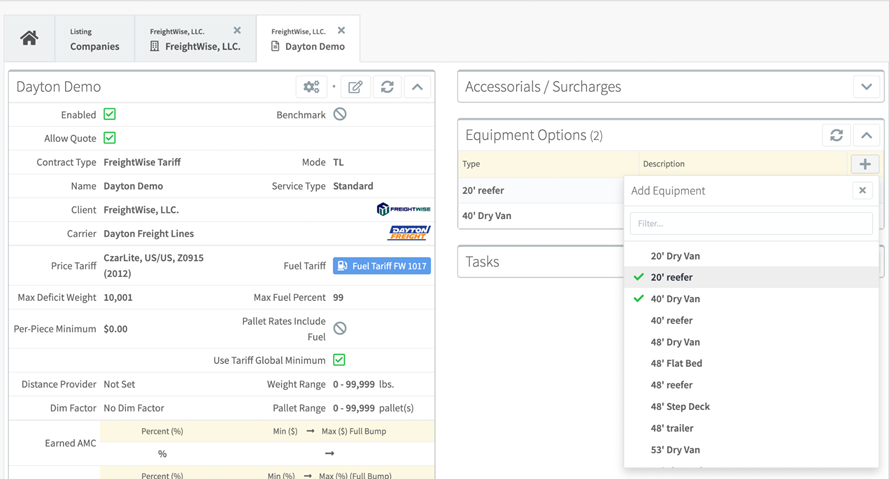Toggle Use Tariff Global Minimum checkbox
The image size is (889, 479).
coord(339,360)
